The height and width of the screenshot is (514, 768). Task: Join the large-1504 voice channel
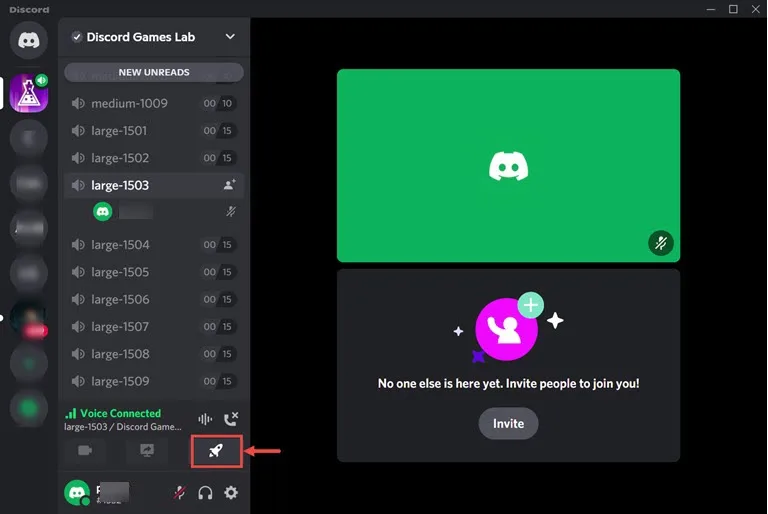(x=154, y=245)
